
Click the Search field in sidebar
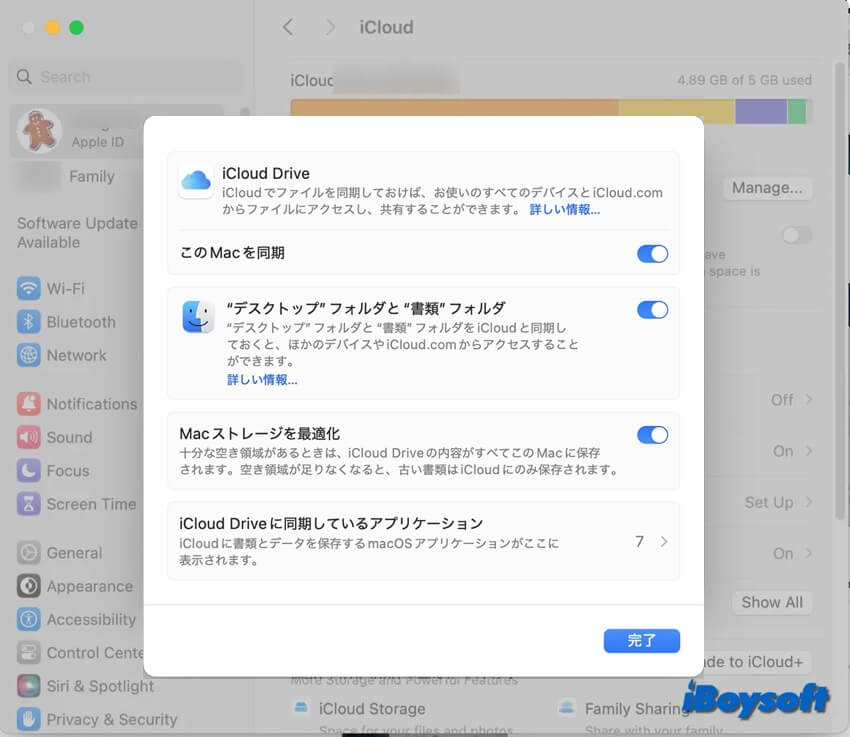pos(126,76)
